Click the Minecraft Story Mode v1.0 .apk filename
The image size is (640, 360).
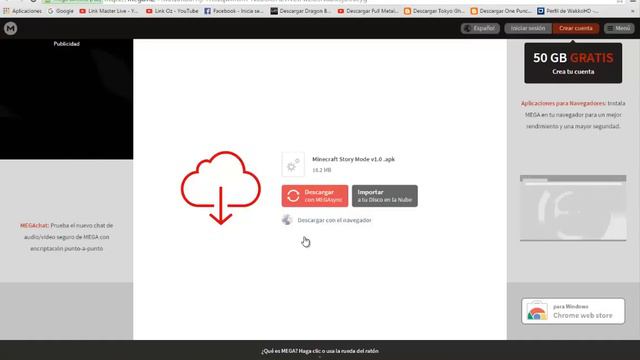353,159
